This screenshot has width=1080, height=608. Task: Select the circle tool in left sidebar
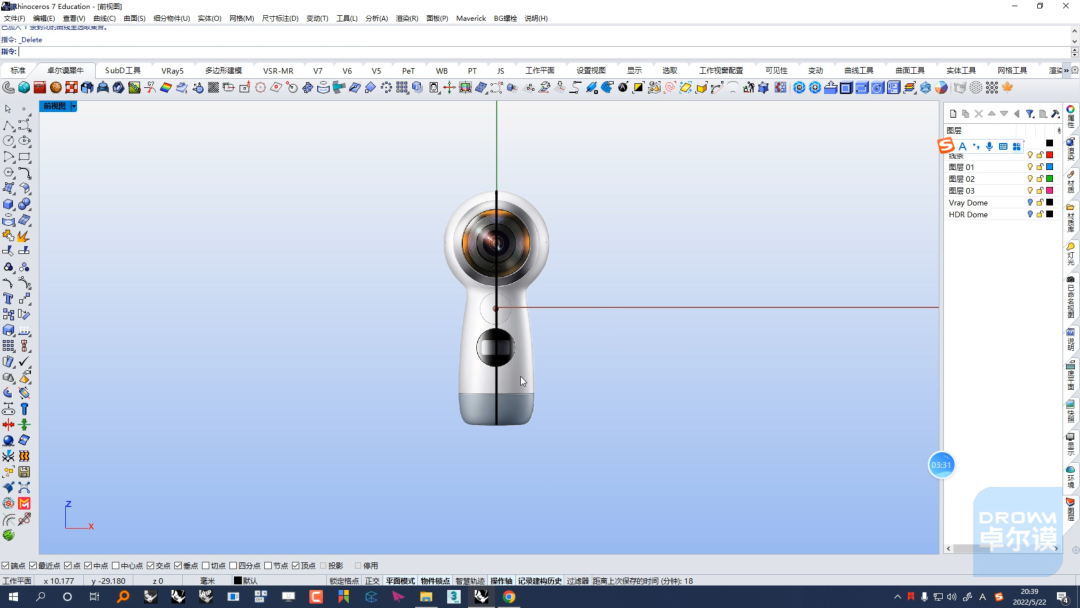[8, 140]
